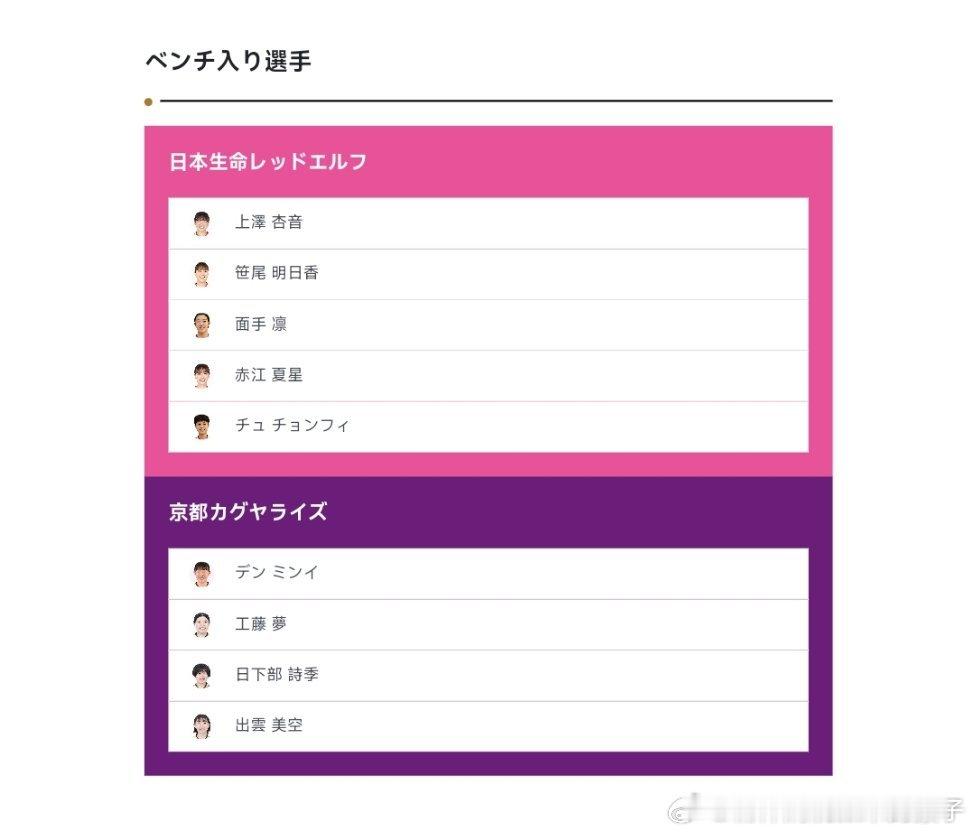
Task: Click the 京都カグヤライズ team header
Action: click(248, 512)
